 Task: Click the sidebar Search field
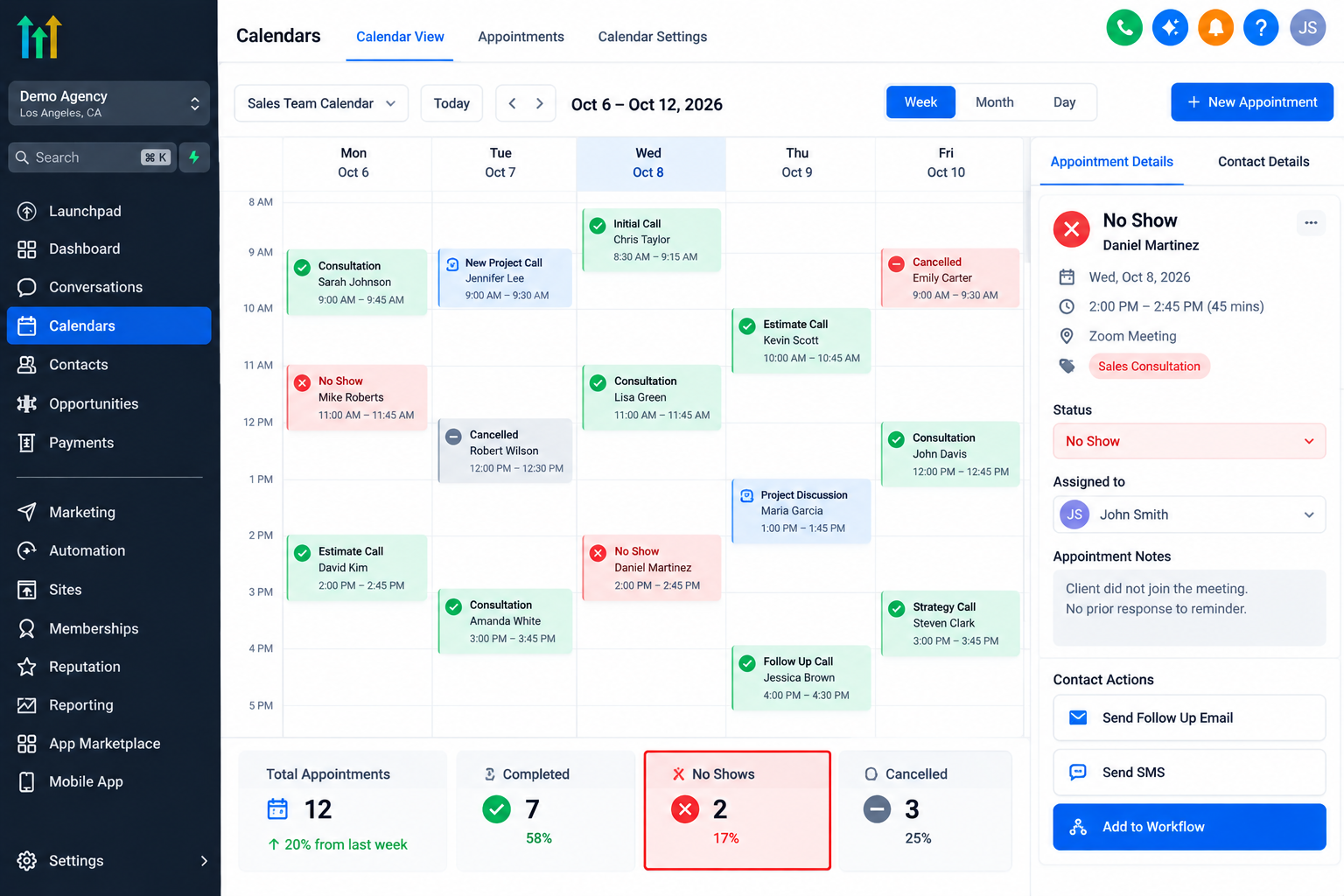[x=92, y=157]
